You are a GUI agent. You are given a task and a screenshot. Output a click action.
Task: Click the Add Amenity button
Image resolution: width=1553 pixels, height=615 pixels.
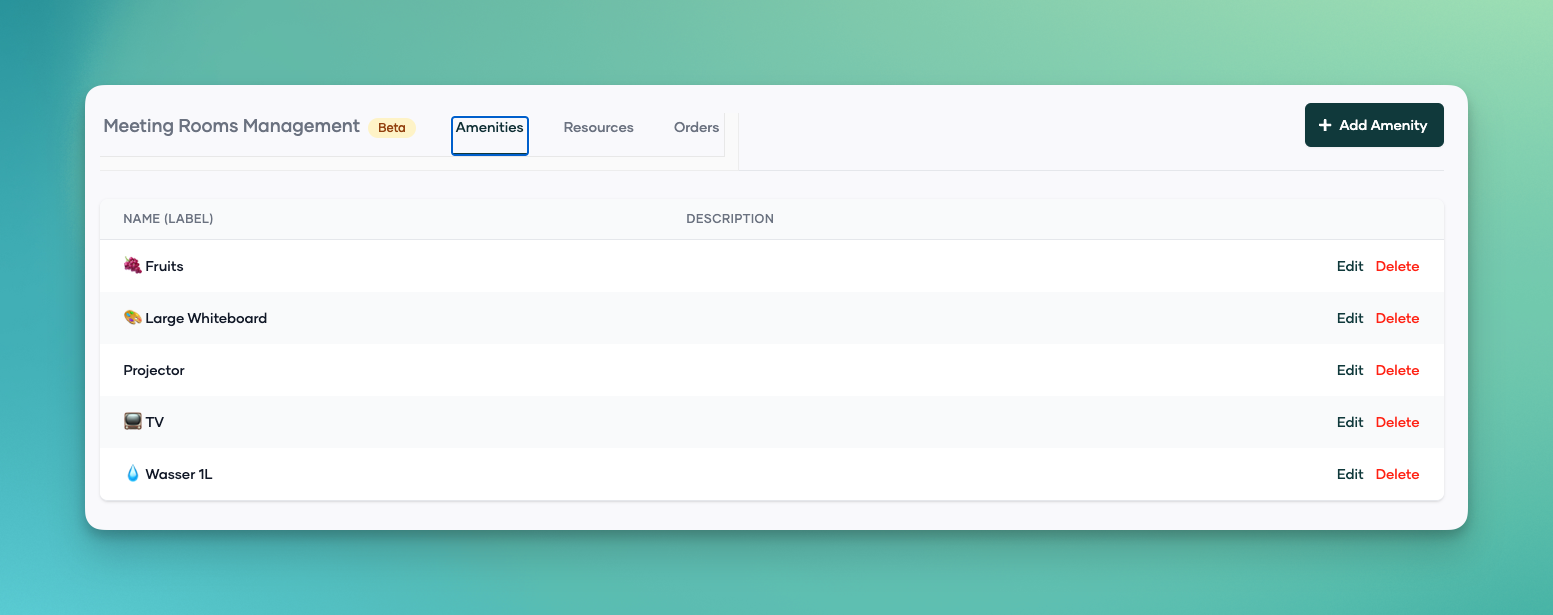click(x=1374, y=125)
